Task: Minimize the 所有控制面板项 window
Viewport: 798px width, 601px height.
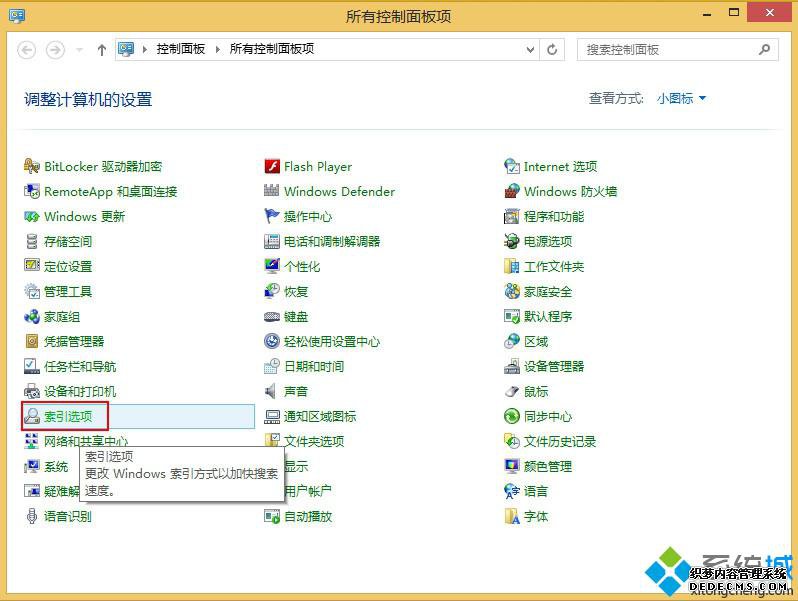Action: [707, 13]
